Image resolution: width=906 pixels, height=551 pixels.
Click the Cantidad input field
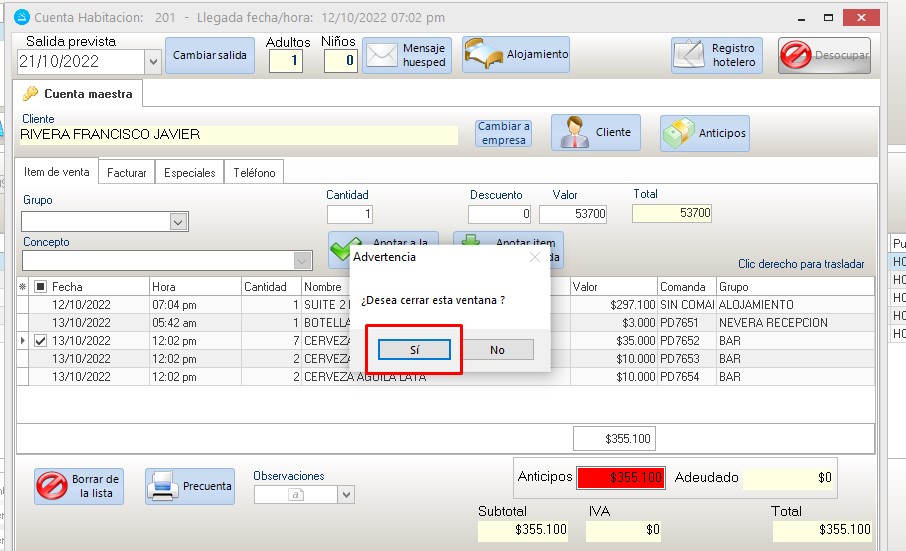(350, 214)
